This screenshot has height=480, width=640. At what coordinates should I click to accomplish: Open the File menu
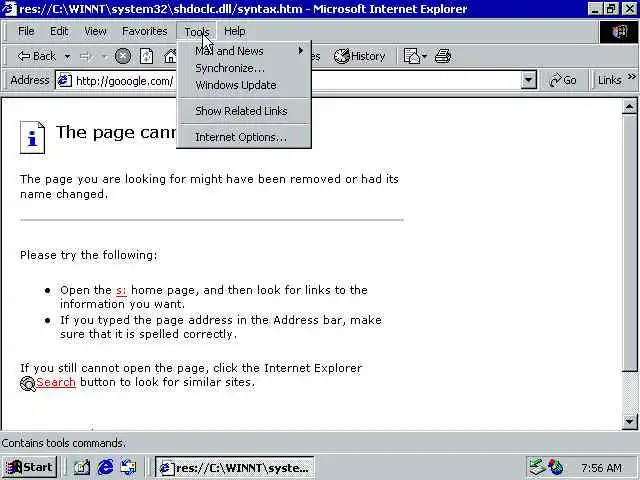pyautogui.click(x=26, y=31)
